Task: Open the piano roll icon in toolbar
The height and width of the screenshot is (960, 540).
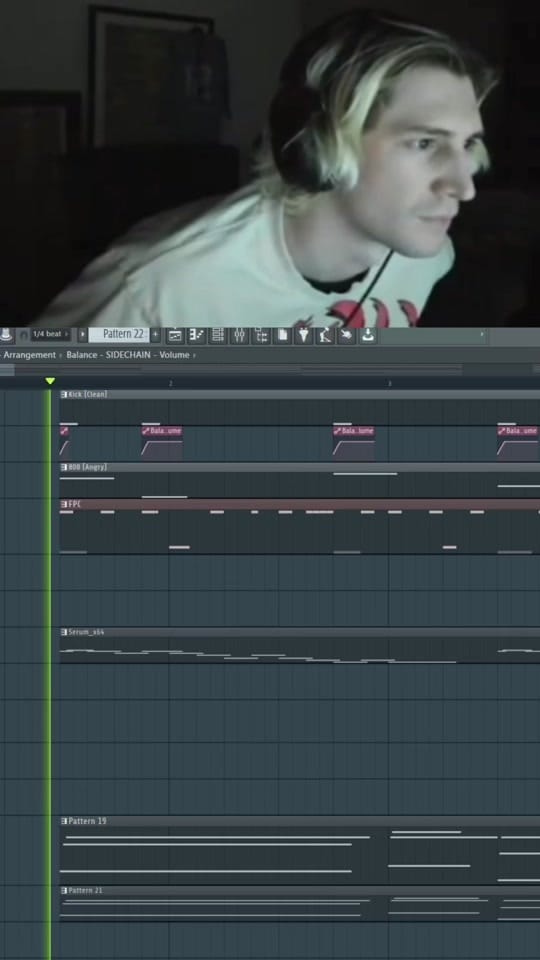Action: (x=197, y=335)
